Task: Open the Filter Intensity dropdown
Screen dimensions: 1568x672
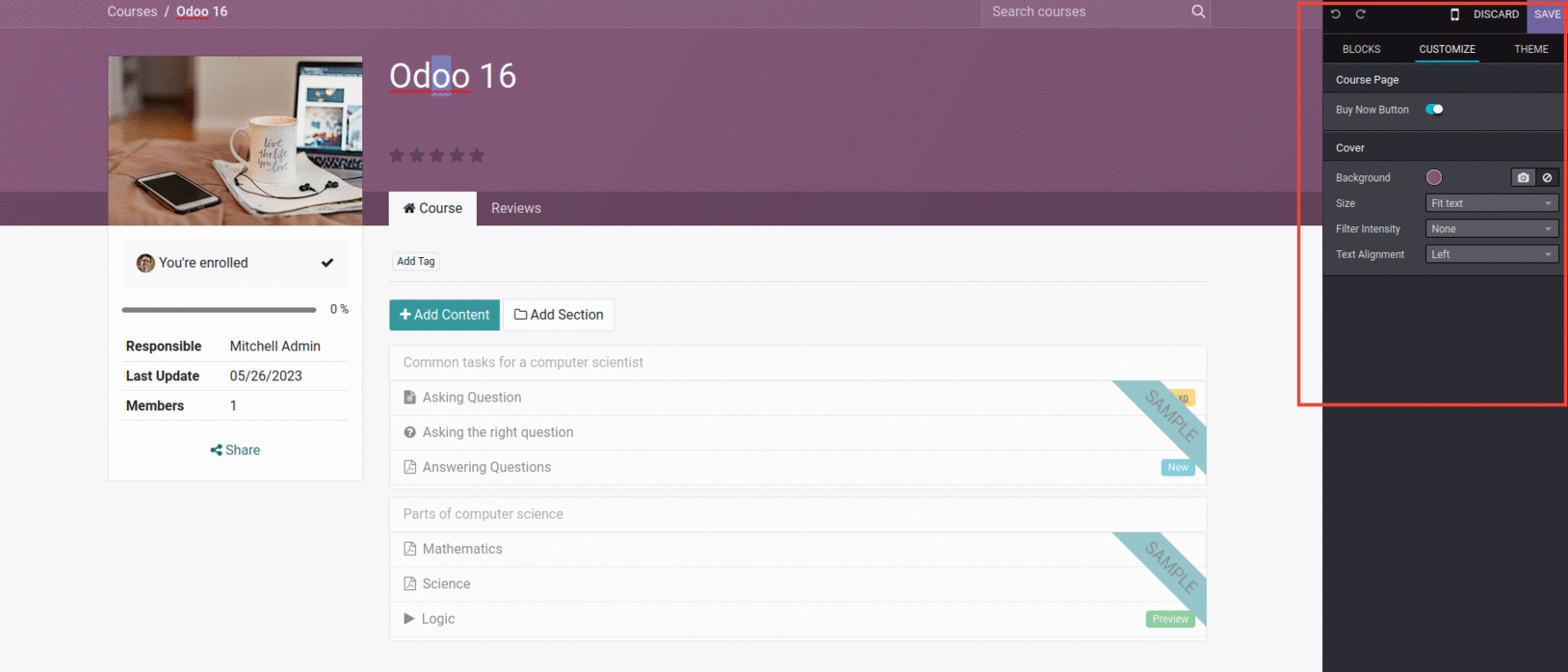Action: (x=1492, y=229)
